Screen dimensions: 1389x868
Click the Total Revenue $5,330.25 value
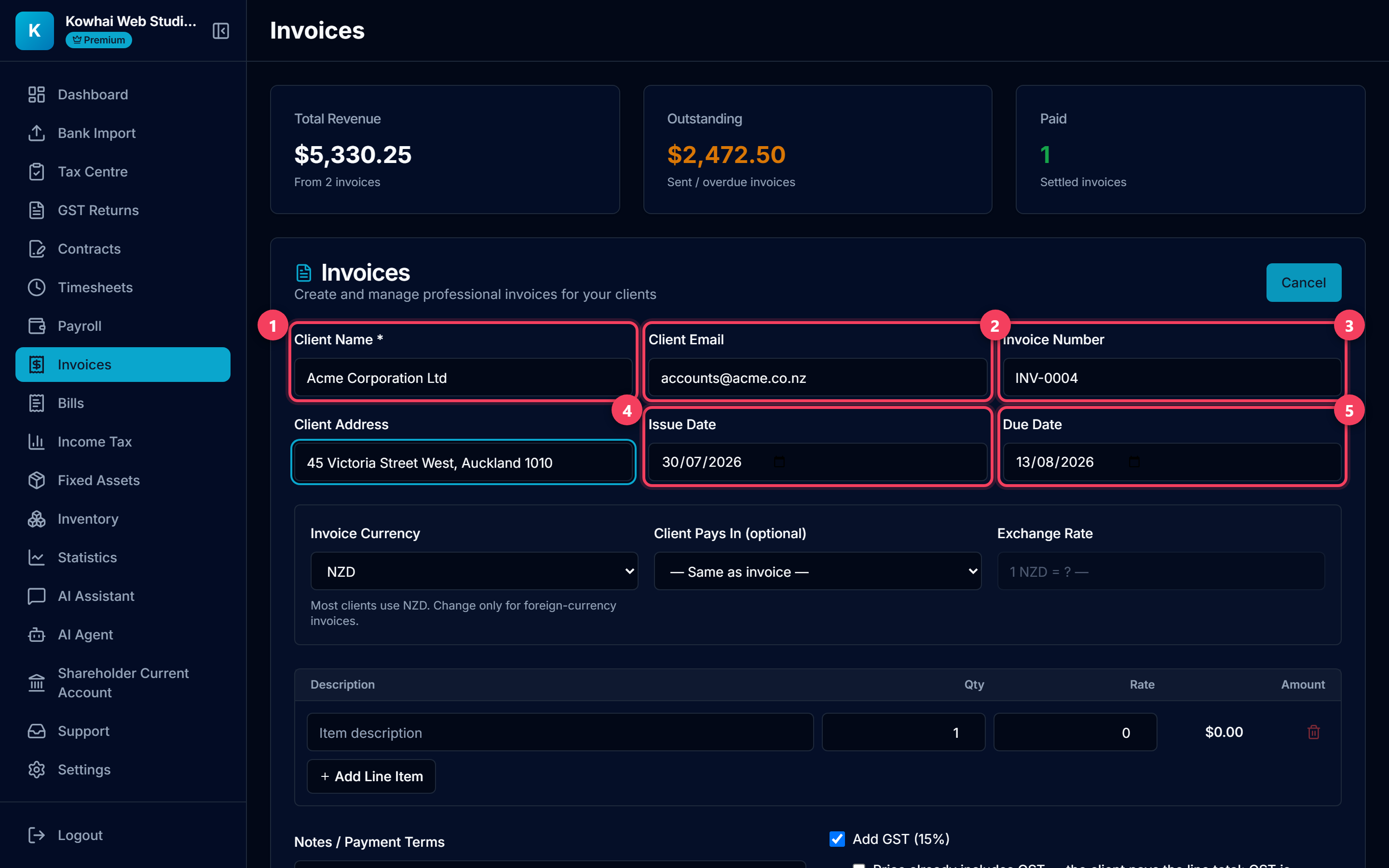(x=353, y=154)
